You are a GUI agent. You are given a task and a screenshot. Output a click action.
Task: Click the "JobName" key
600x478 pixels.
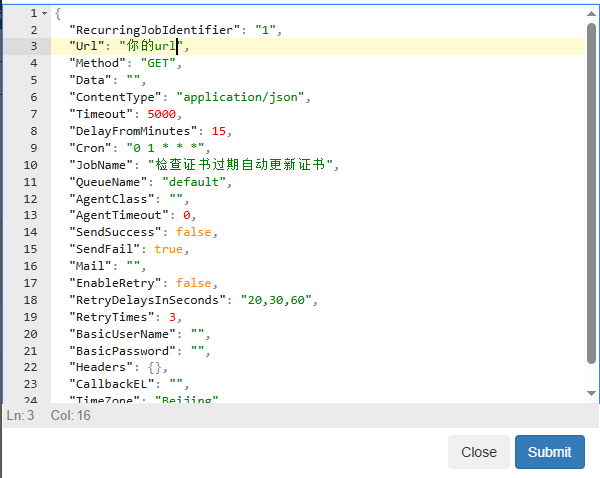(x=101, y=165)
